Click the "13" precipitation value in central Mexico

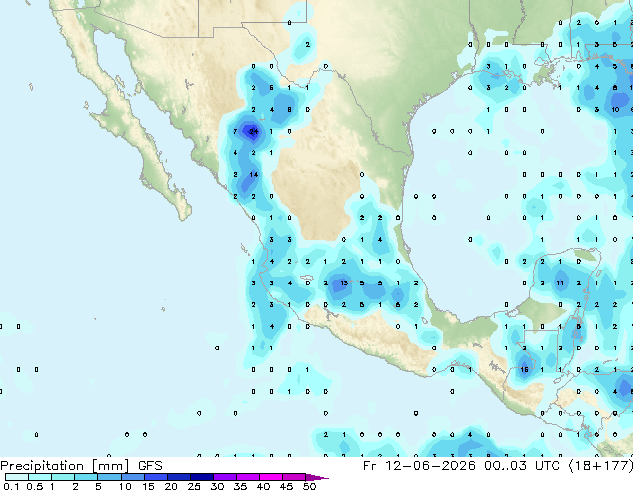tap(344, 283)
